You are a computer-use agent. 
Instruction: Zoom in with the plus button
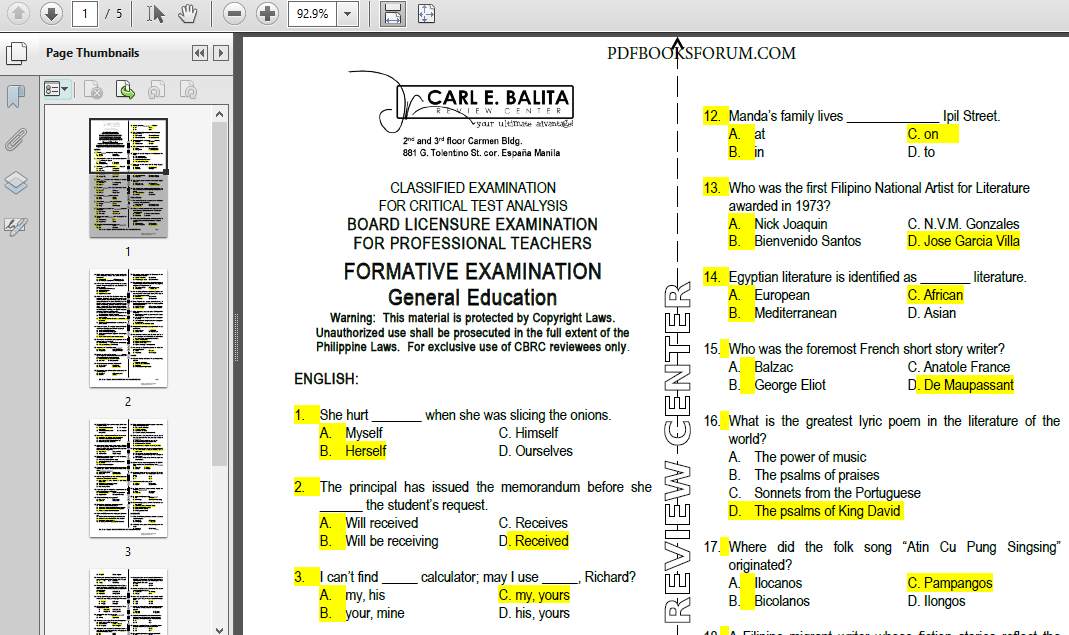coord(268,14)
